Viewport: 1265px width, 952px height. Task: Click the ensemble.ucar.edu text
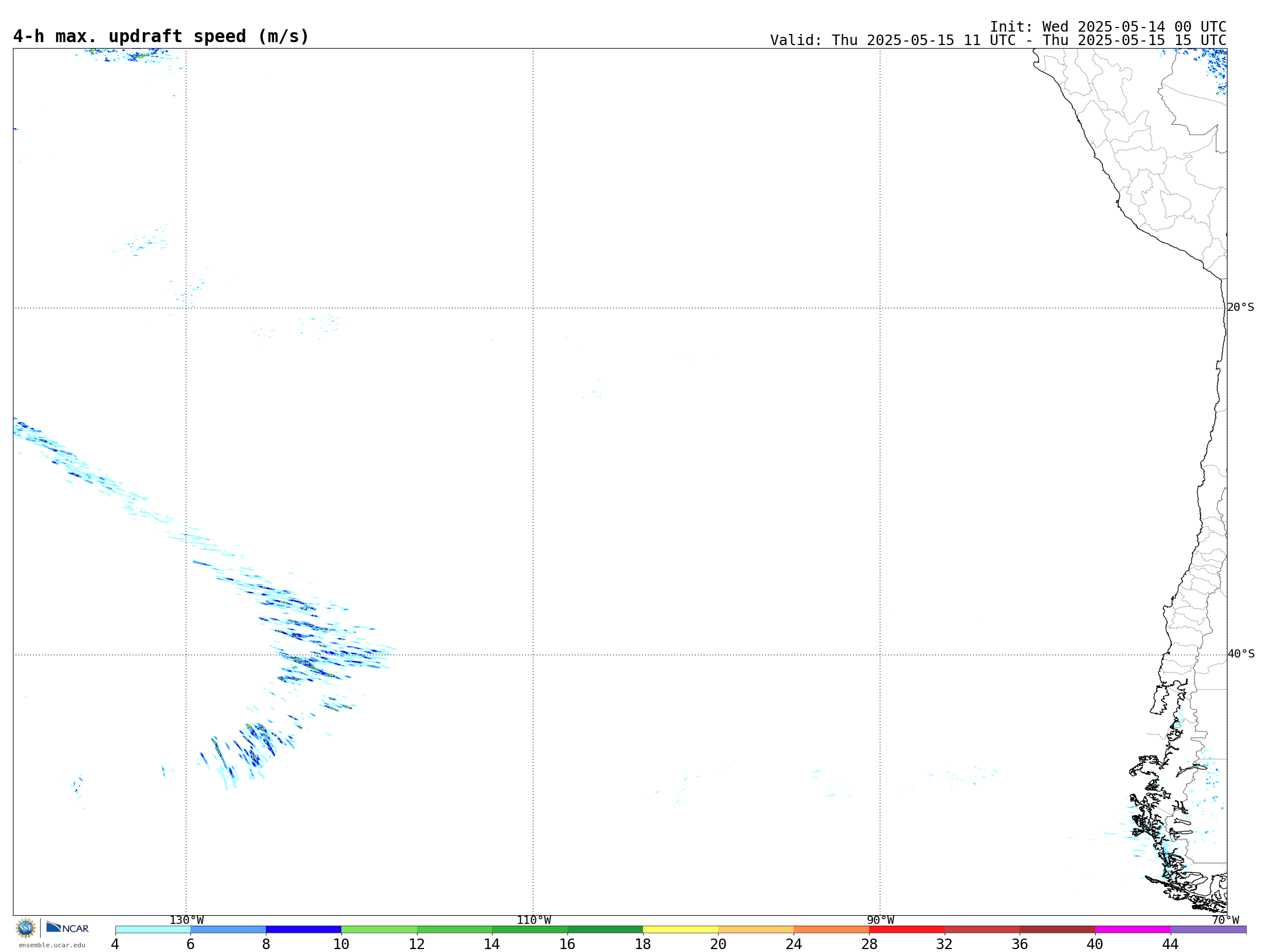tap(52, 945)
